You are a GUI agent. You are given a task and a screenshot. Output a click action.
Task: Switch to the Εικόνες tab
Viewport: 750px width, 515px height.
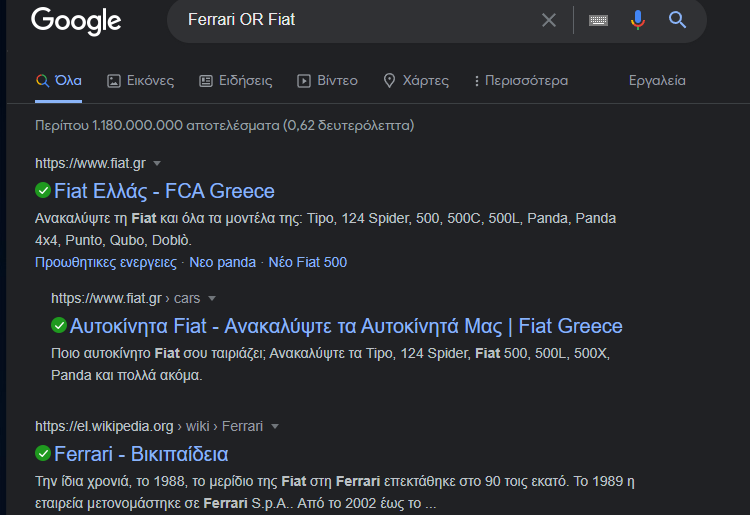[141, 80]
